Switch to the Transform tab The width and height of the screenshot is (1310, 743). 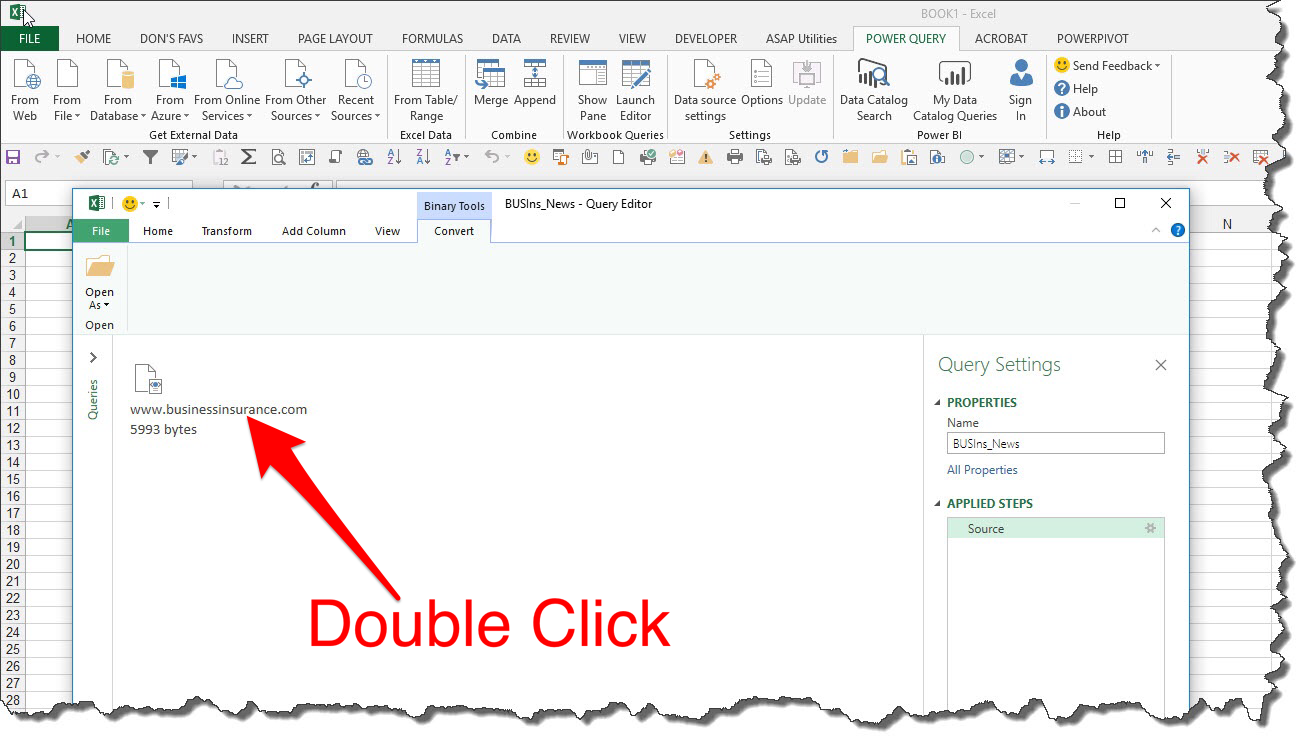pyautogui.click(x=226, y=230)
